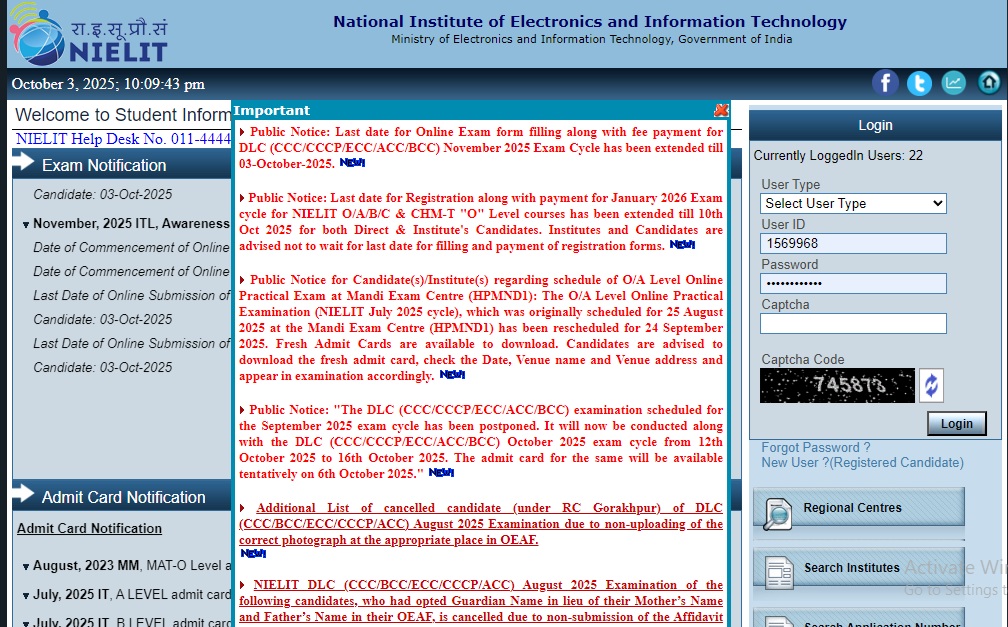Click the Admit Card Notification arrow icon

point(24,496)
